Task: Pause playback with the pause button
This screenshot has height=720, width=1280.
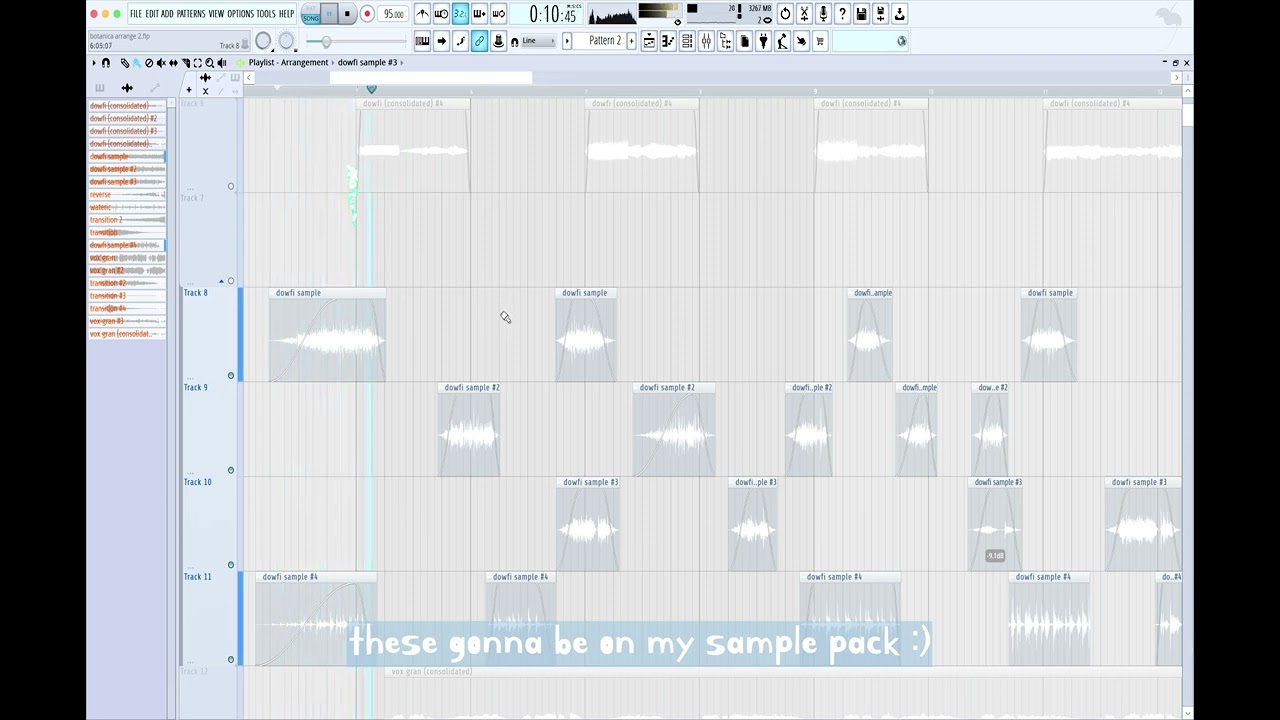Action: 329,14
